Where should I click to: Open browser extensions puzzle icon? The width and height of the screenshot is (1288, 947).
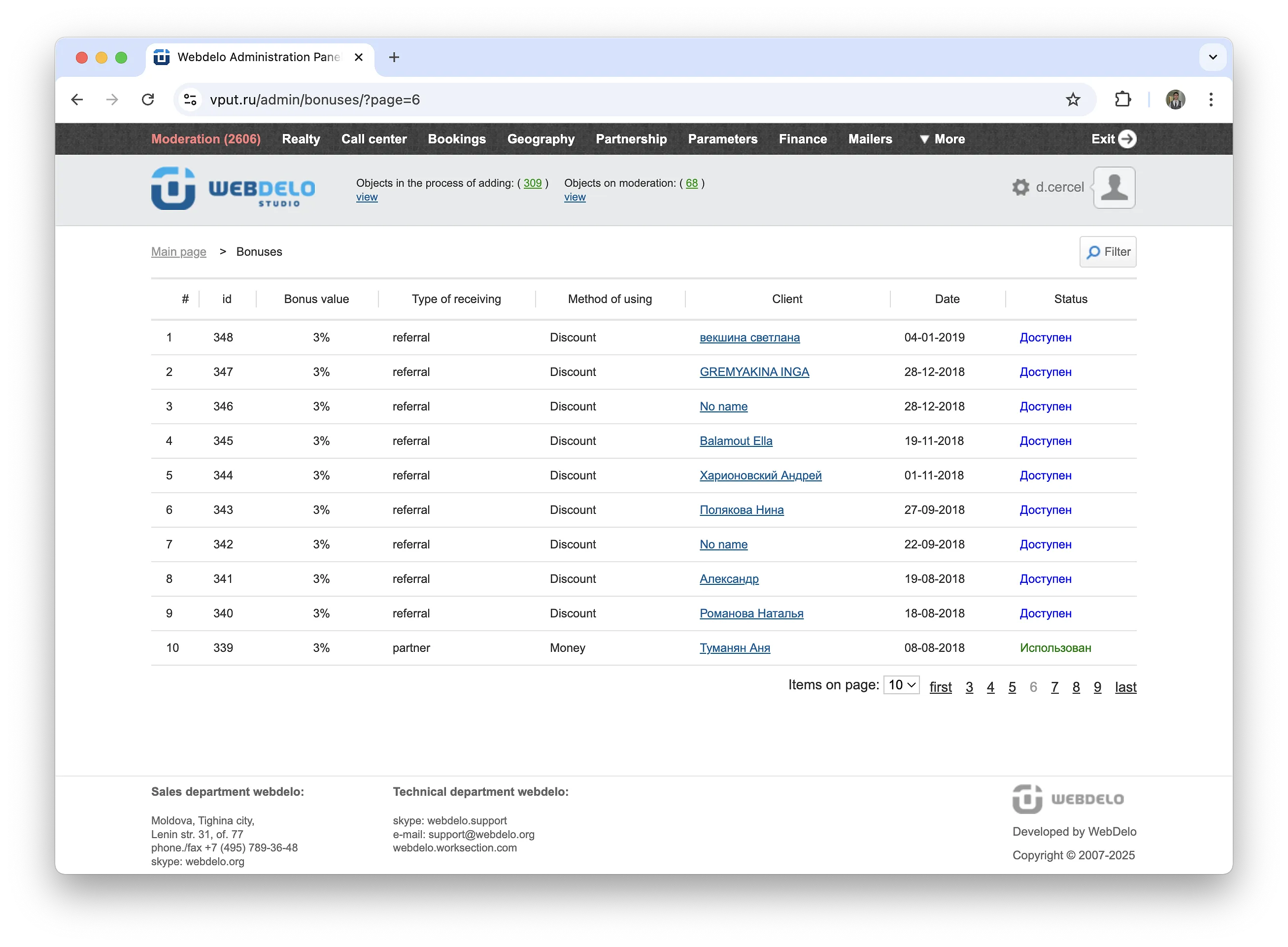[1122, 100]
